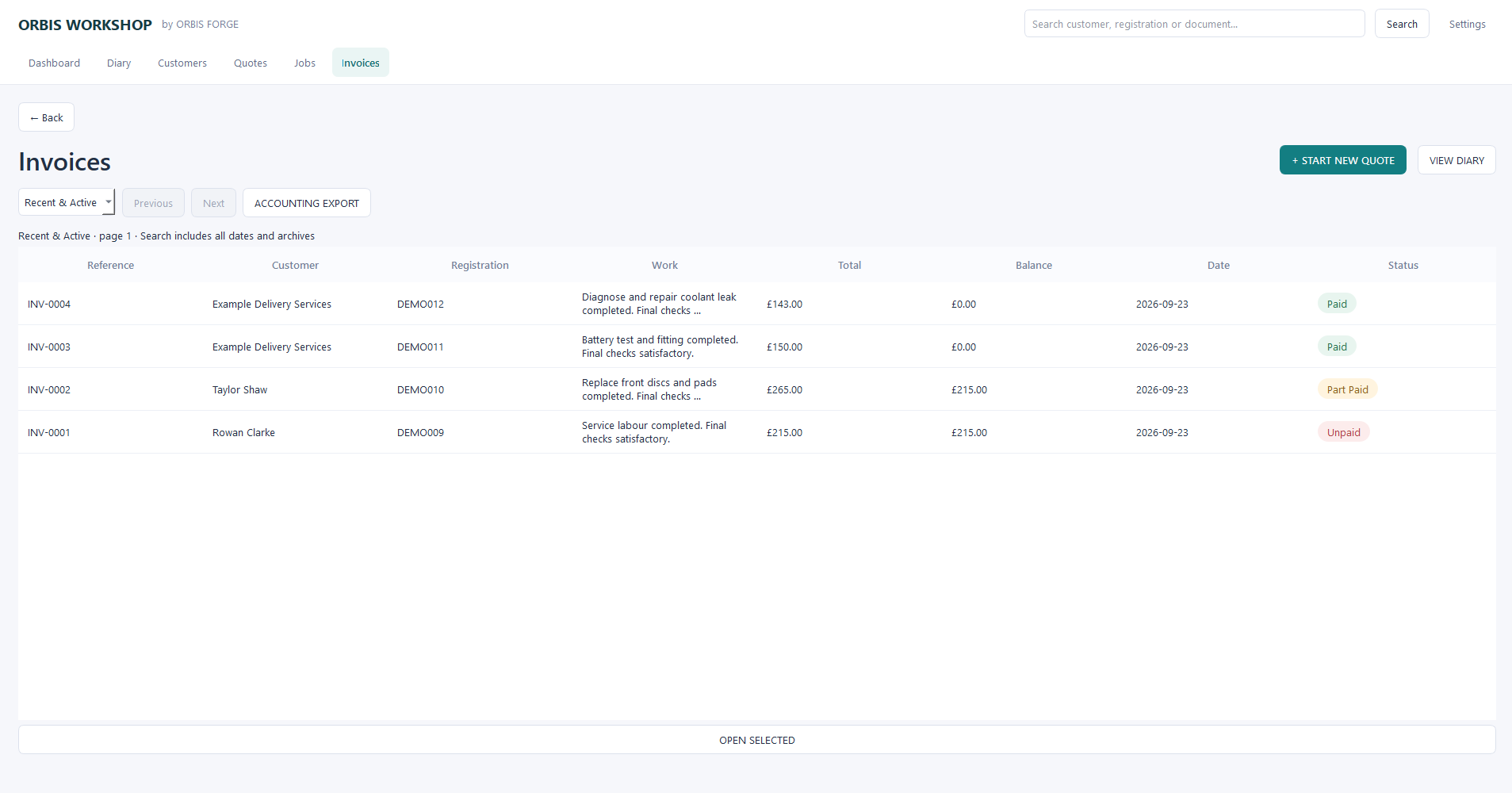
Task: Open the Recent & Active filter dropdown
Action: [x=67, y=202]
